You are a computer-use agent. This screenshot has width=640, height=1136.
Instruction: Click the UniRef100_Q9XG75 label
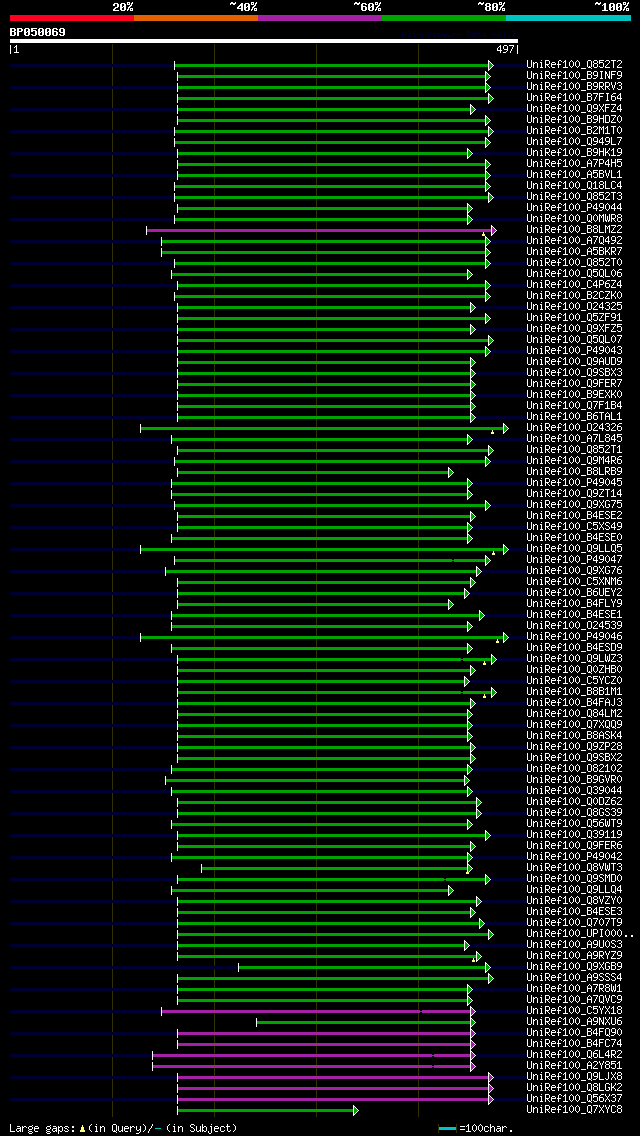click(574, 506)
